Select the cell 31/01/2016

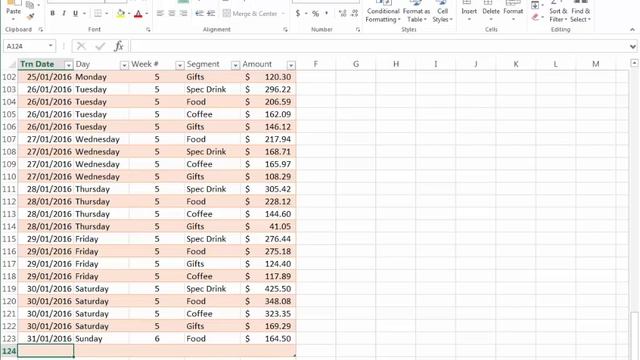coord(46,338)
